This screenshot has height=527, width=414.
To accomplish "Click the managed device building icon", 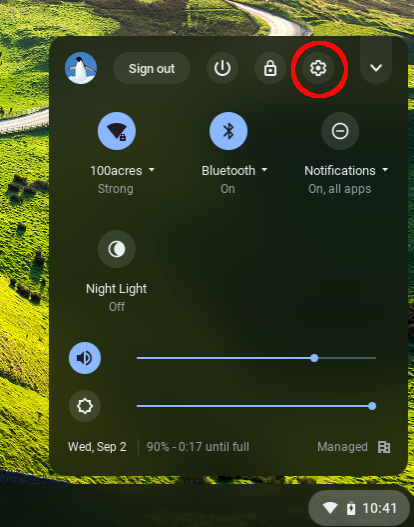I will pyautogui.click(x=384, y=447).
